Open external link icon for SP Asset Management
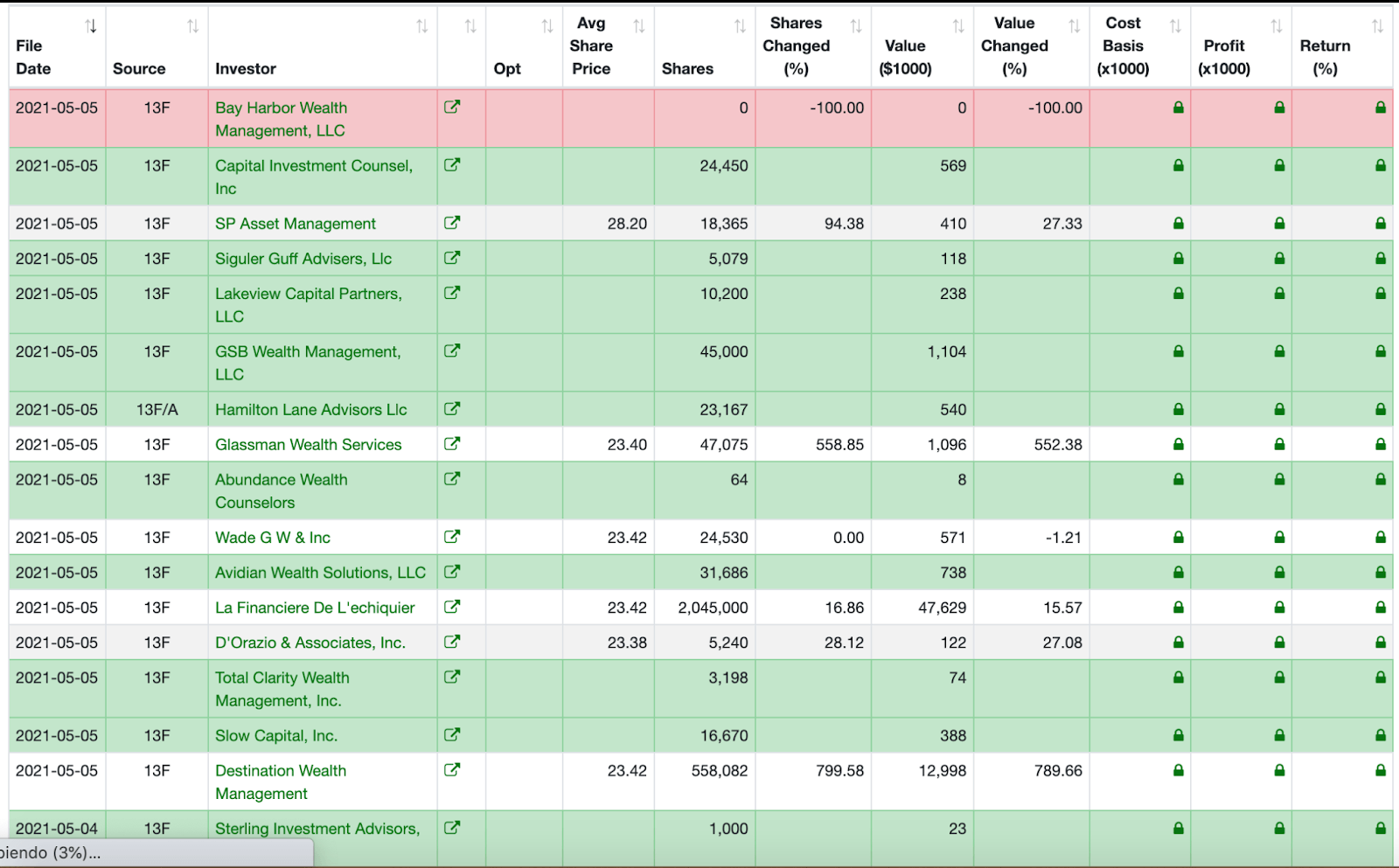This screenshot has width=1399, height=868. click(452, 222)
